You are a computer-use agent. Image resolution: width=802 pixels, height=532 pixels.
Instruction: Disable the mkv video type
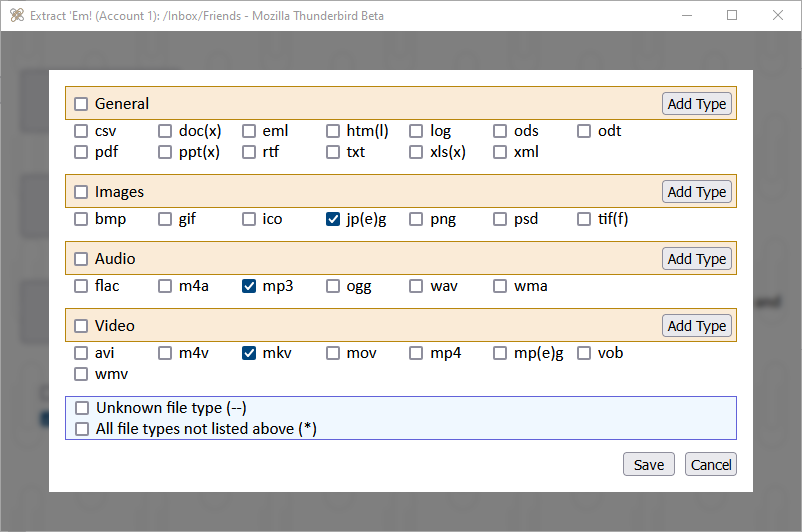[x=249, y=353]
